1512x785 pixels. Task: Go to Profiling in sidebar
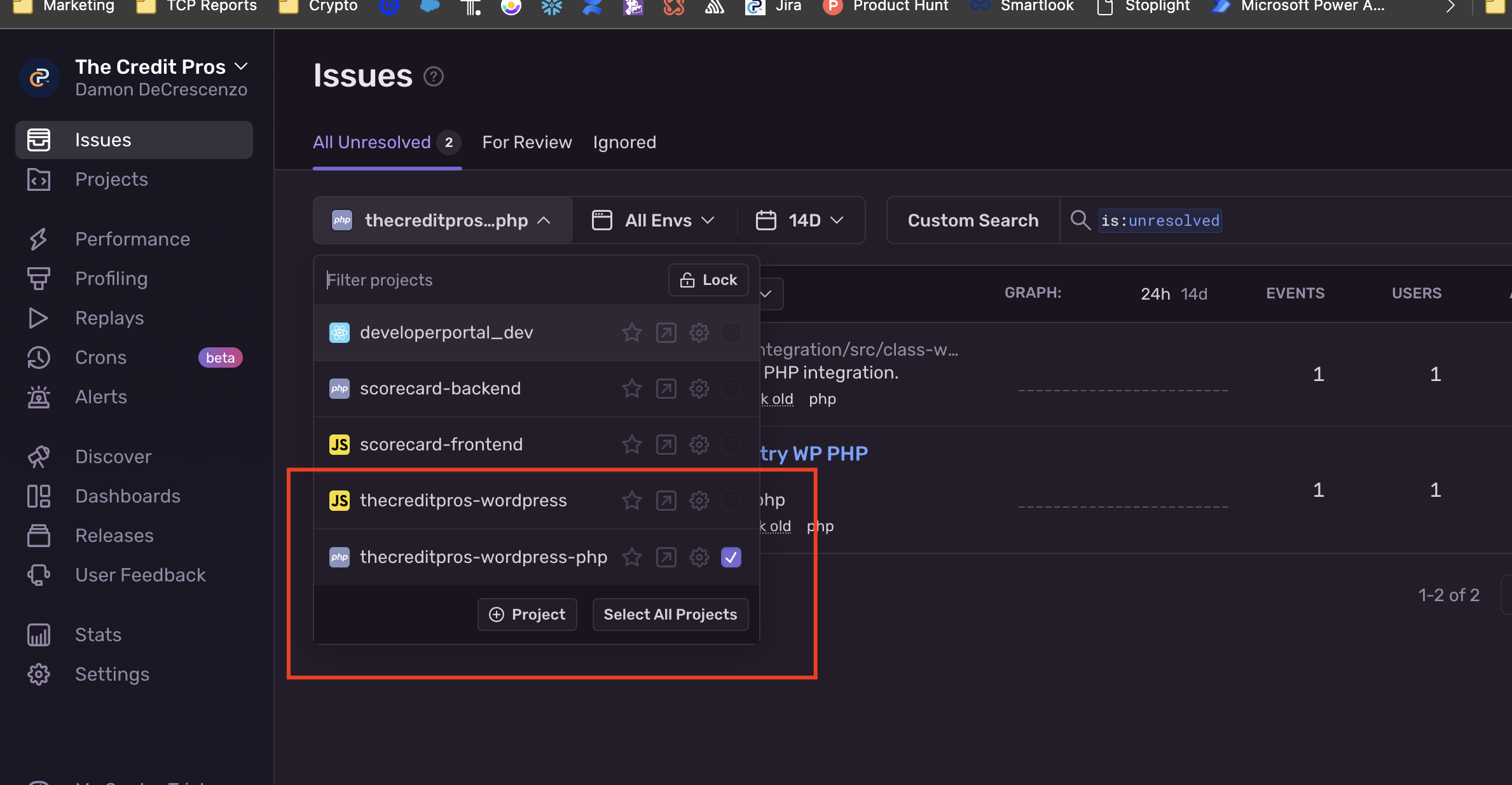pyautogui.click(x=134, y=279)
